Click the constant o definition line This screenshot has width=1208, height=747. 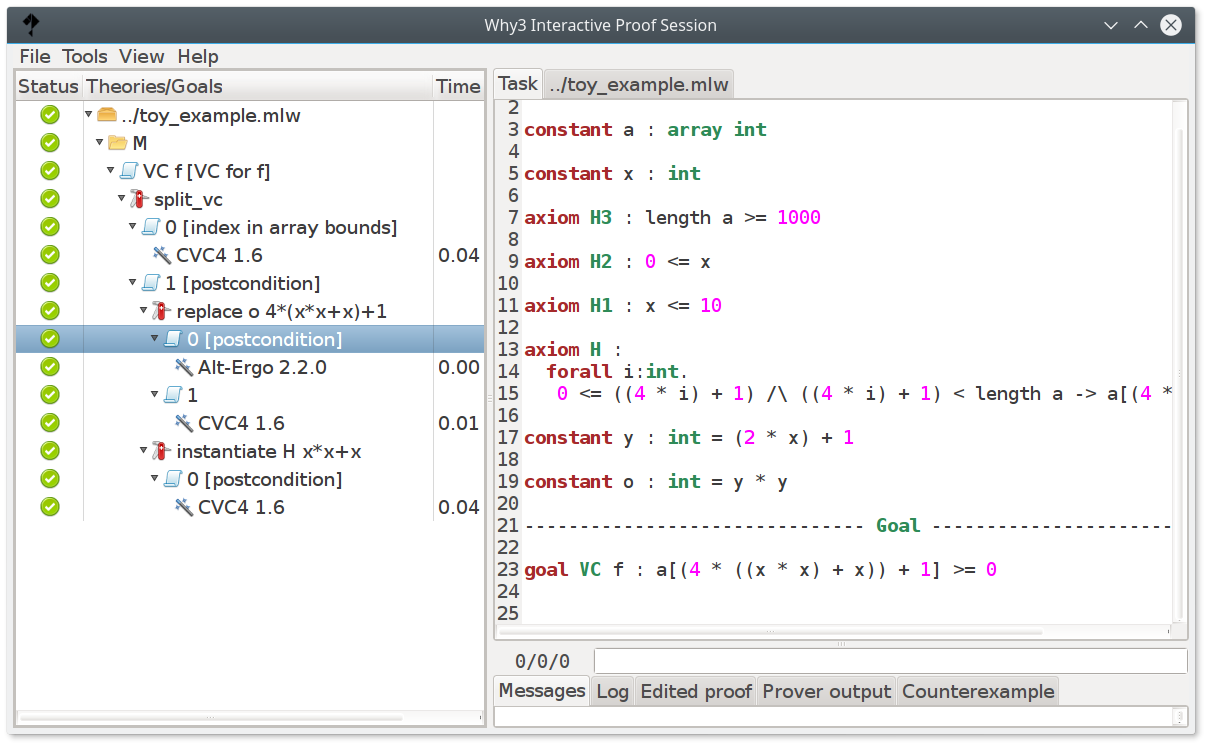(x=656, y=481)
